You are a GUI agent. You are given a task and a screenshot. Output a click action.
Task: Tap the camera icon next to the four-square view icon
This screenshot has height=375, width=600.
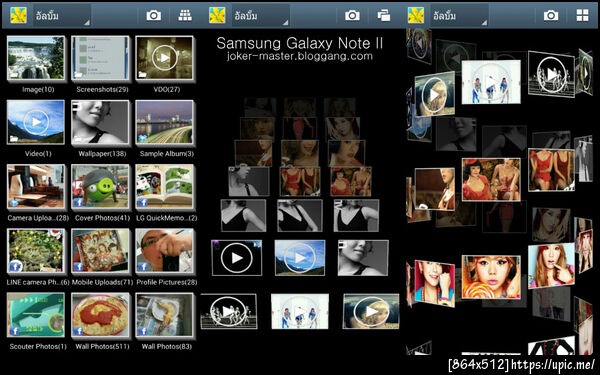coord(551,15)
